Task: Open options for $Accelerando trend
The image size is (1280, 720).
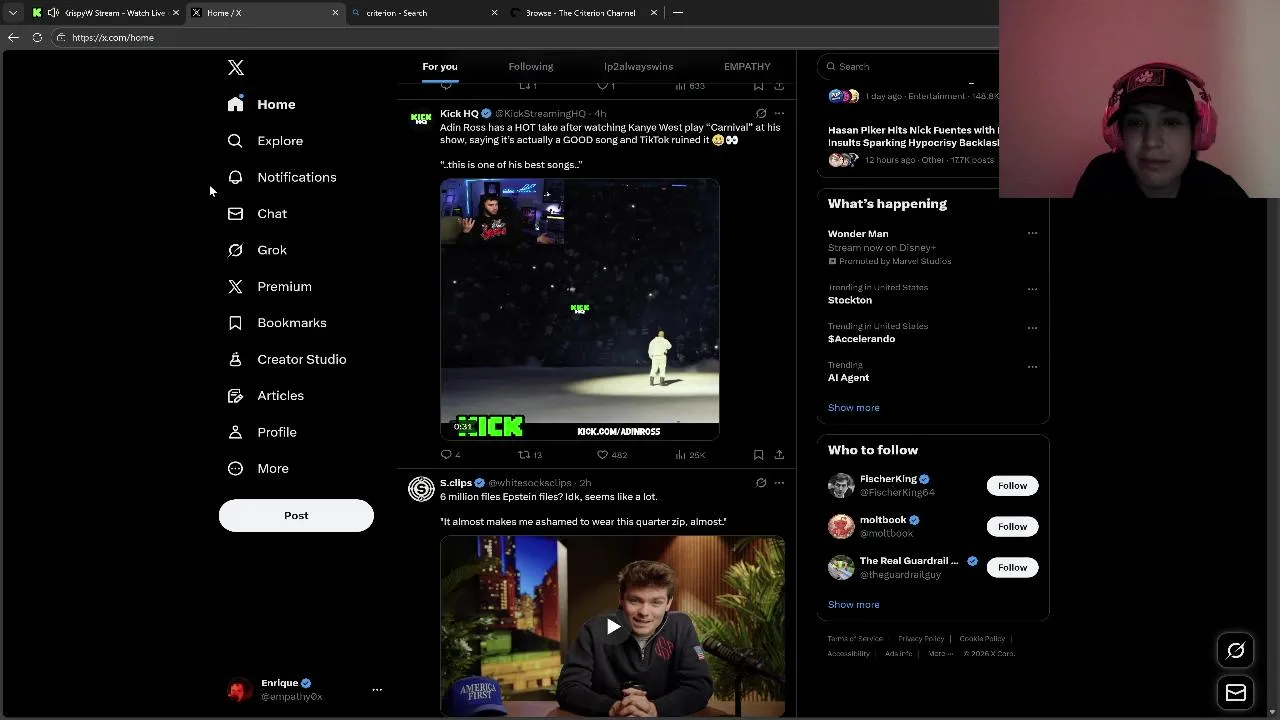Action: [1032, 328]
